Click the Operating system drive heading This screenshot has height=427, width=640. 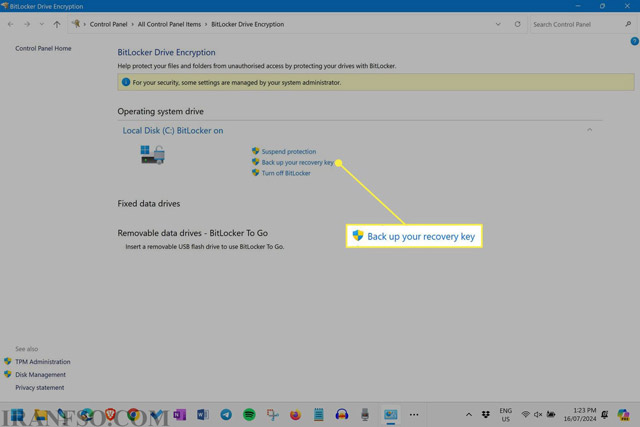[160, 111]
